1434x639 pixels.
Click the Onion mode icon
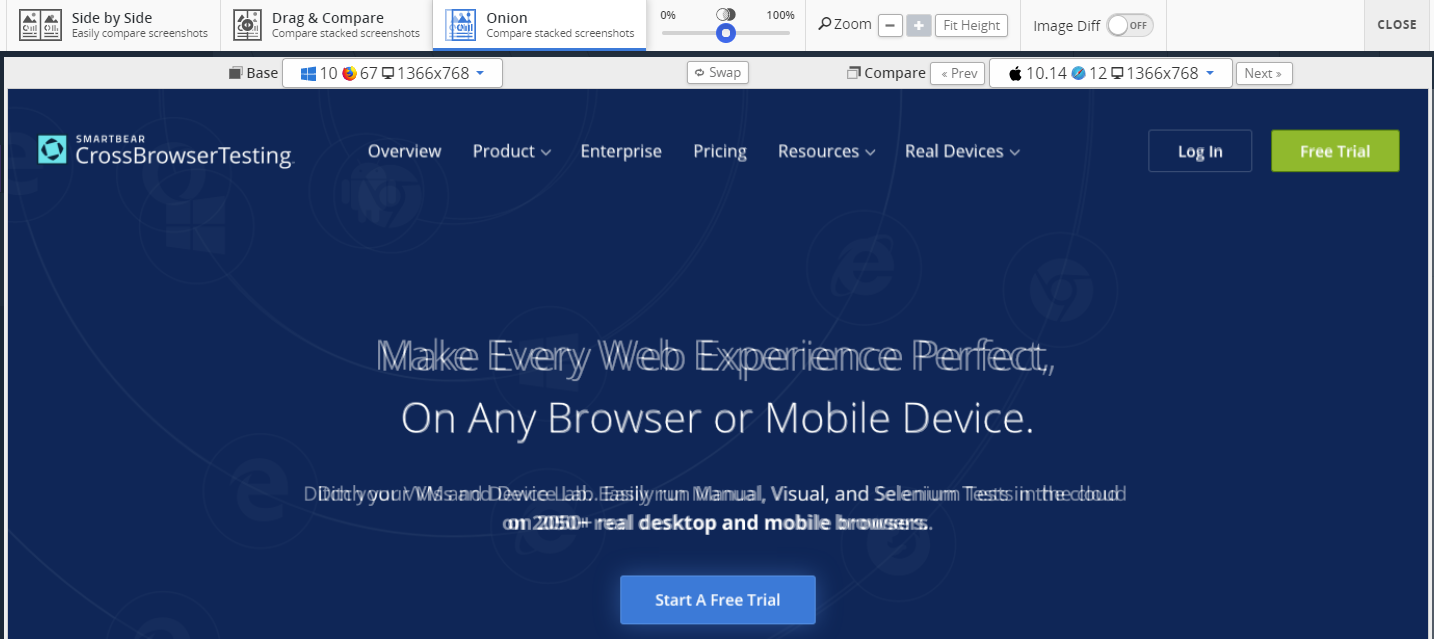pos(461,25)
